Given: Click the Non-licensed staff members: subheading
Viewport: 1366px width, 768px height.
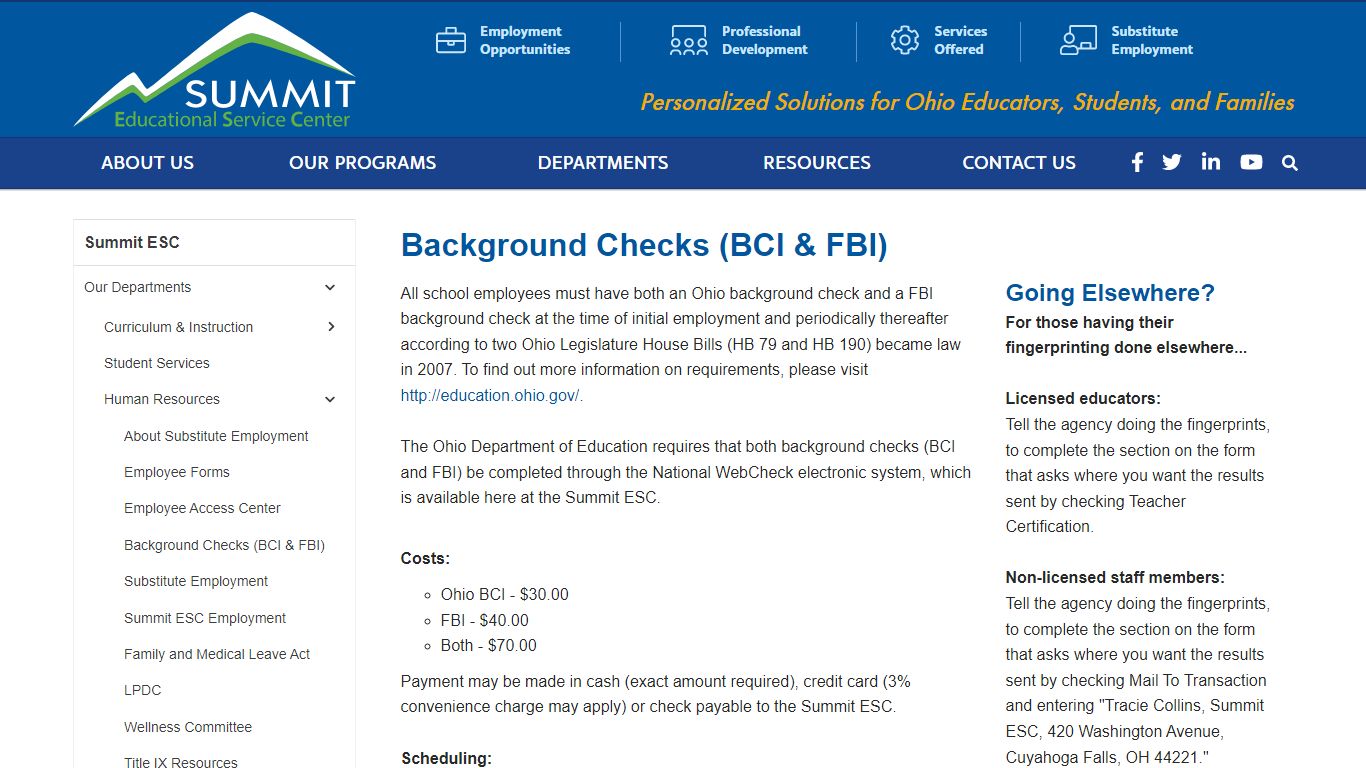Looking at the screenshot, I should point(1115,577).
